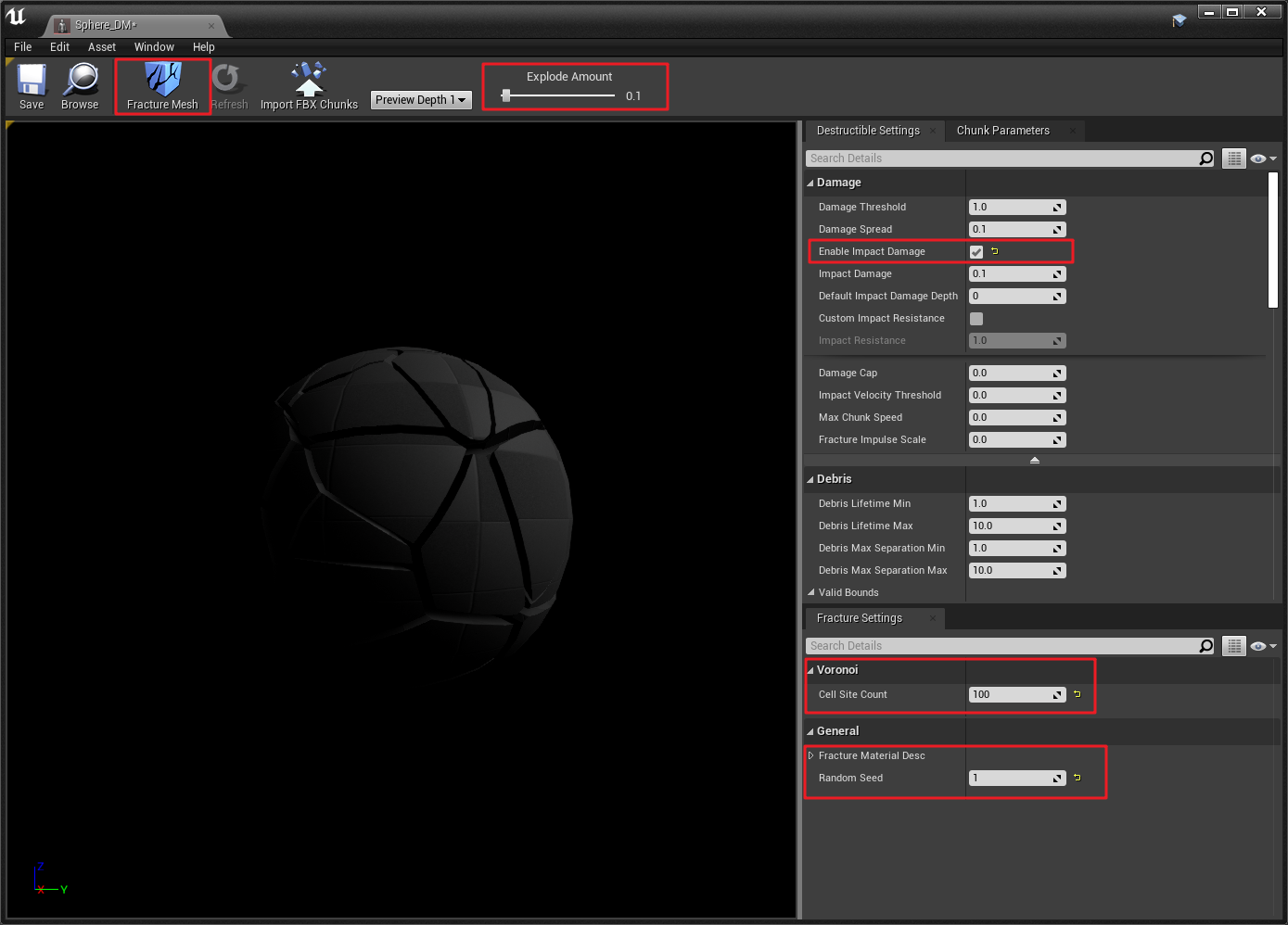Open view options eye in Fracture Settings
The image size is (1288, 925).
[x=1263, y=646]
